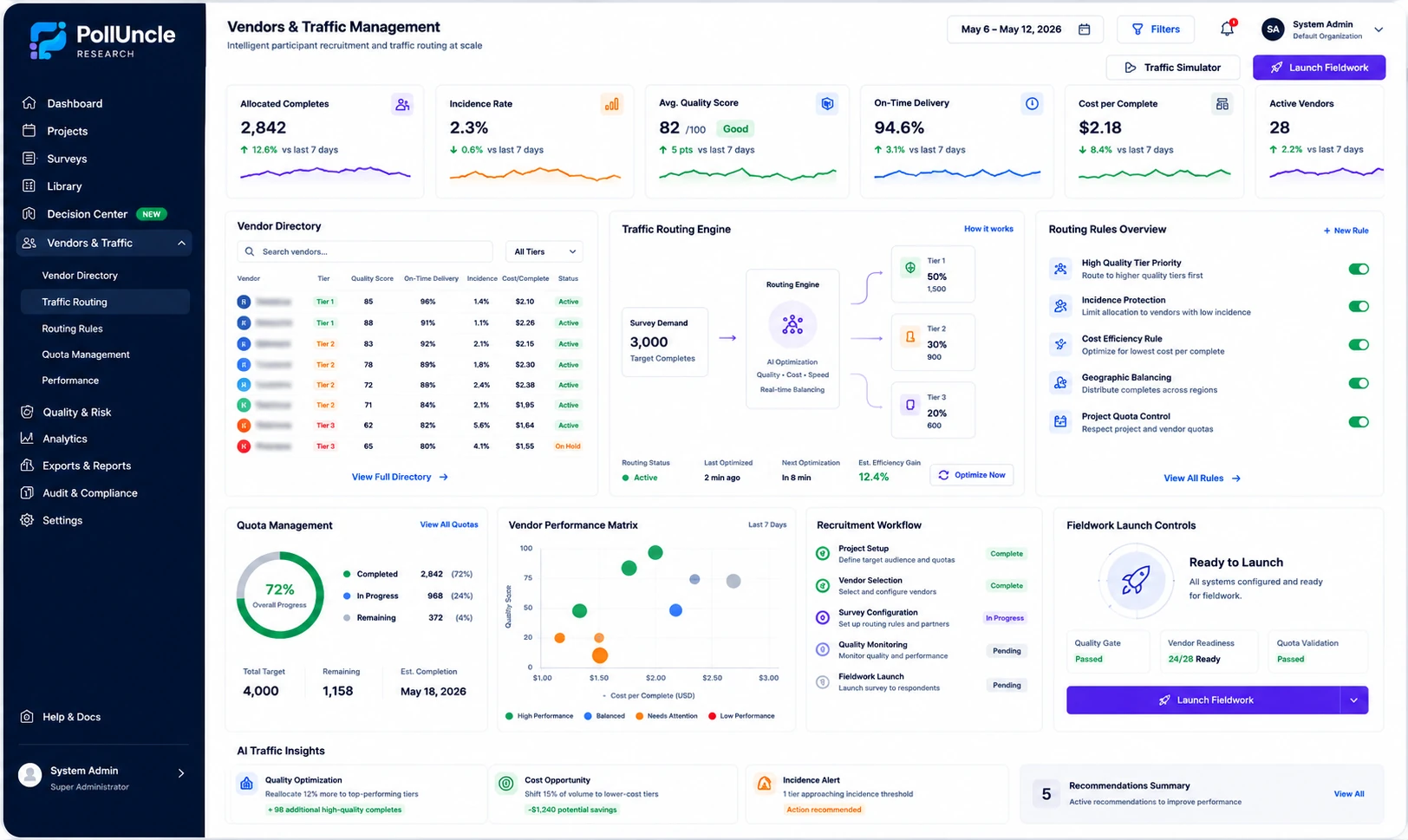The image size is (1408, 840).
Task: Turn off the Incidence Protection toggle
Action: pos(1359,306)
